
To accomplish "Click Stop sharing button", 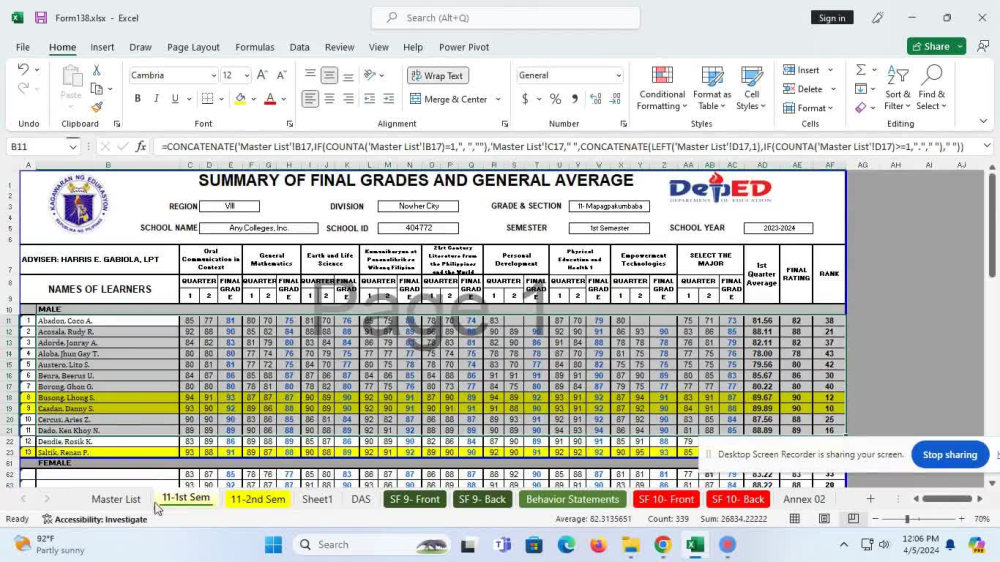I will pos(950,454).
